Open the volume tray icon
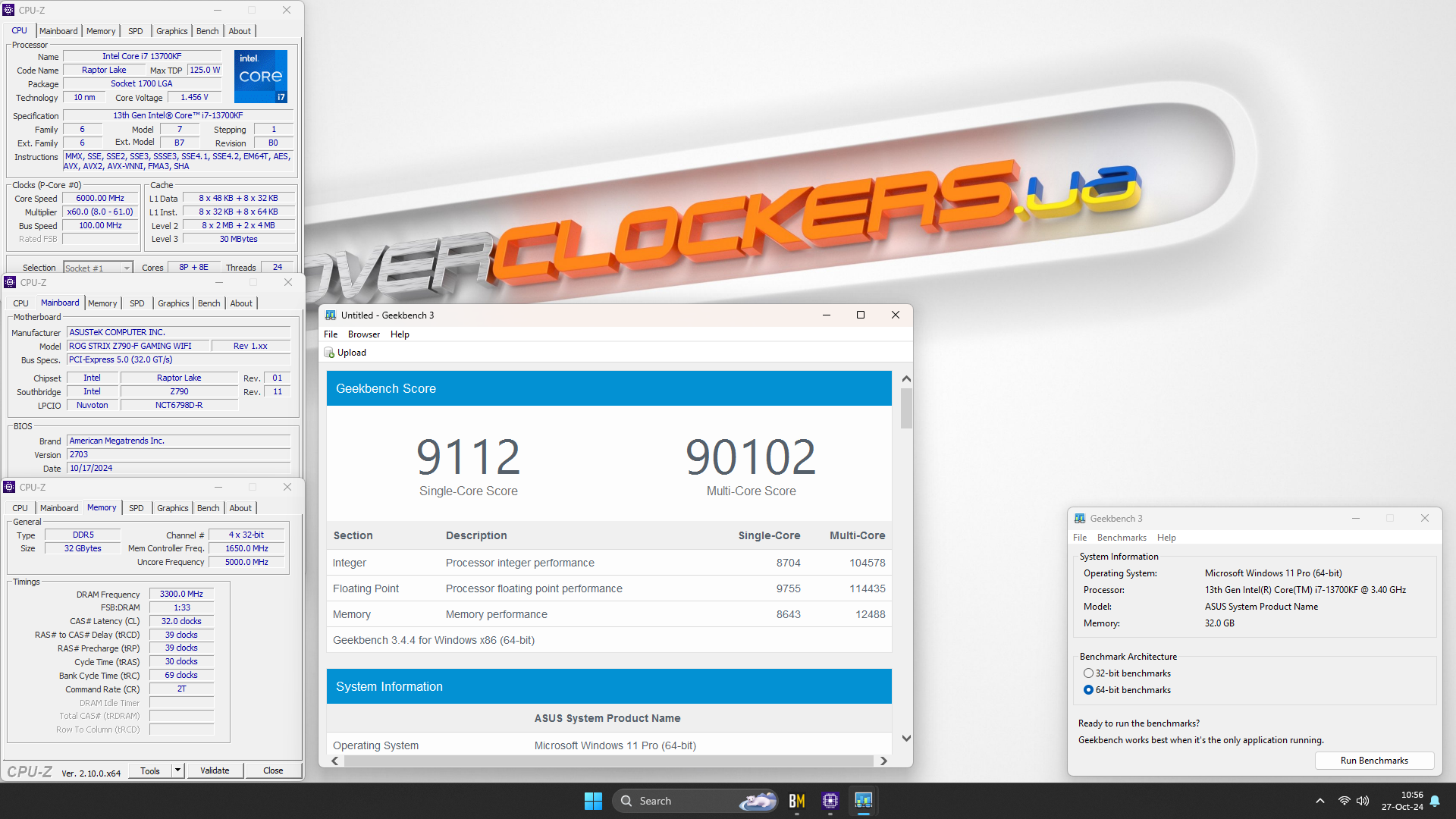The height and width of the screenshot is (819, 1456). pyautogui.click(x=1363, y=801)
